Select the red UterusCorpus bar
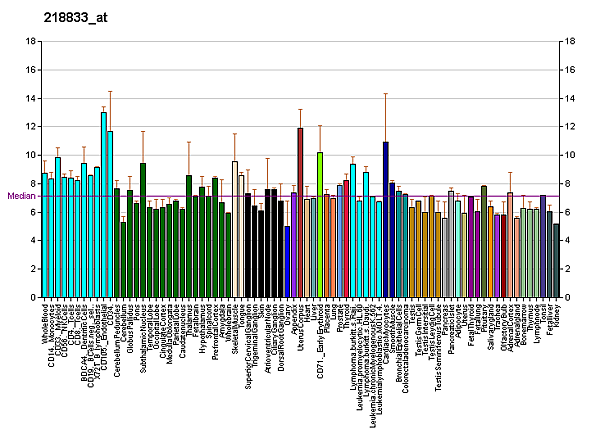 click(x=300, y=213)
